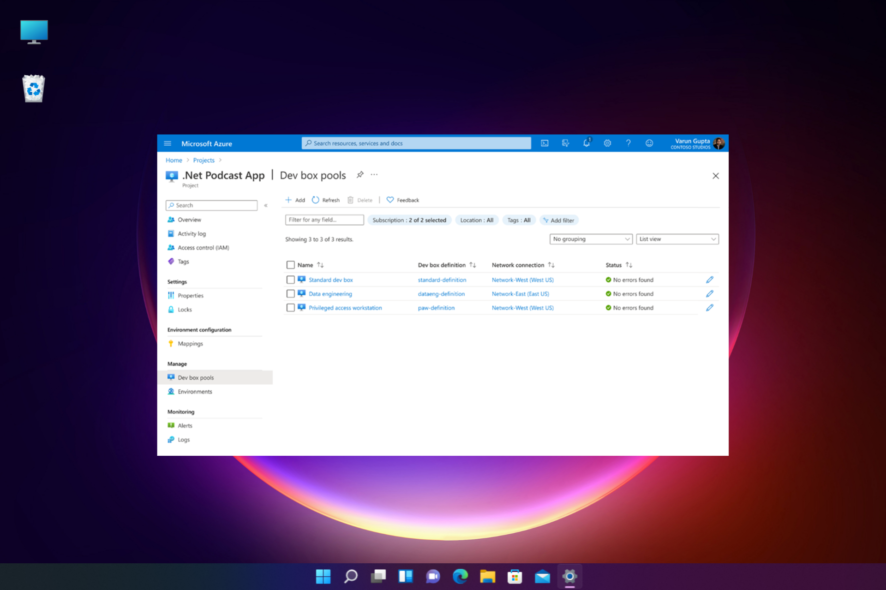Open the help question mark icon

(x=628, y=144)
